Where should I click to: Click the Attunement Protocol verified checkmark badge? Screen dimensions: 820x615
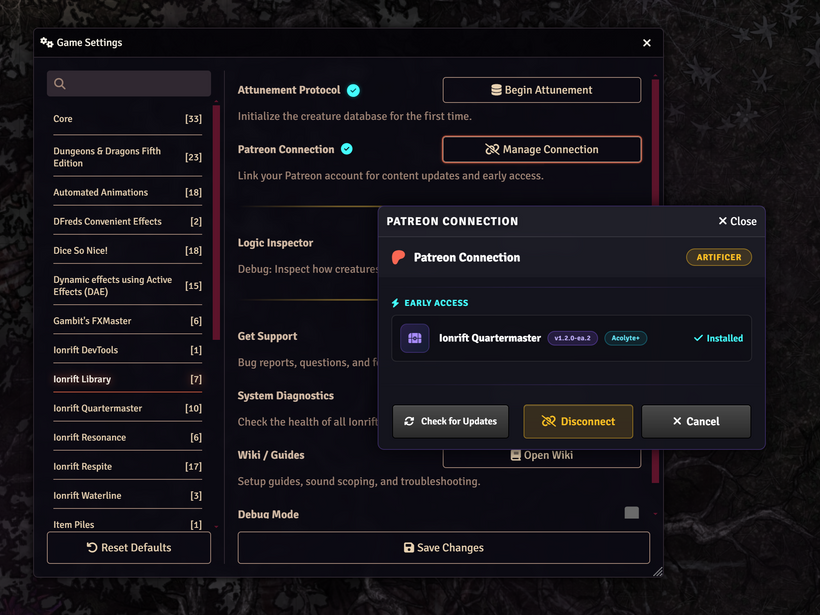(x=353, y=90)
